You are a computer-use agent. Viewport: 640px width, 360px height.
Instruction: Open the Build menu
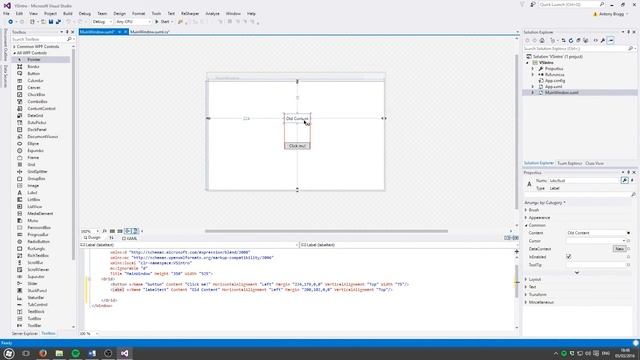67,13
